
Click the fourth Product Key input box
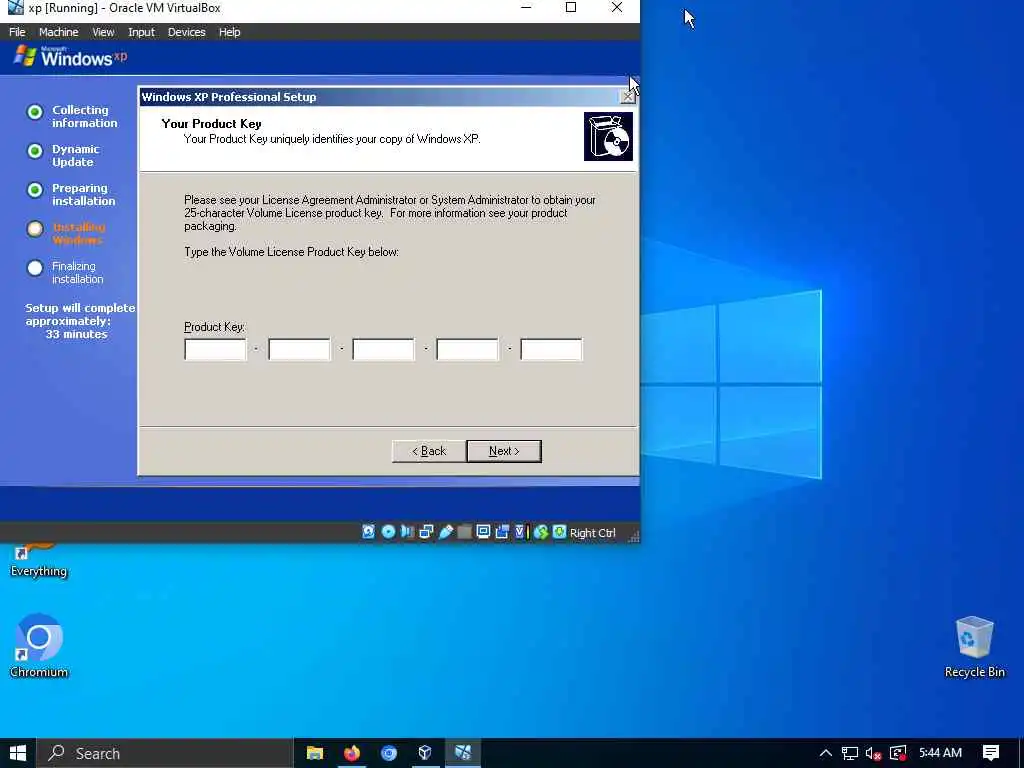pos(467,349)
